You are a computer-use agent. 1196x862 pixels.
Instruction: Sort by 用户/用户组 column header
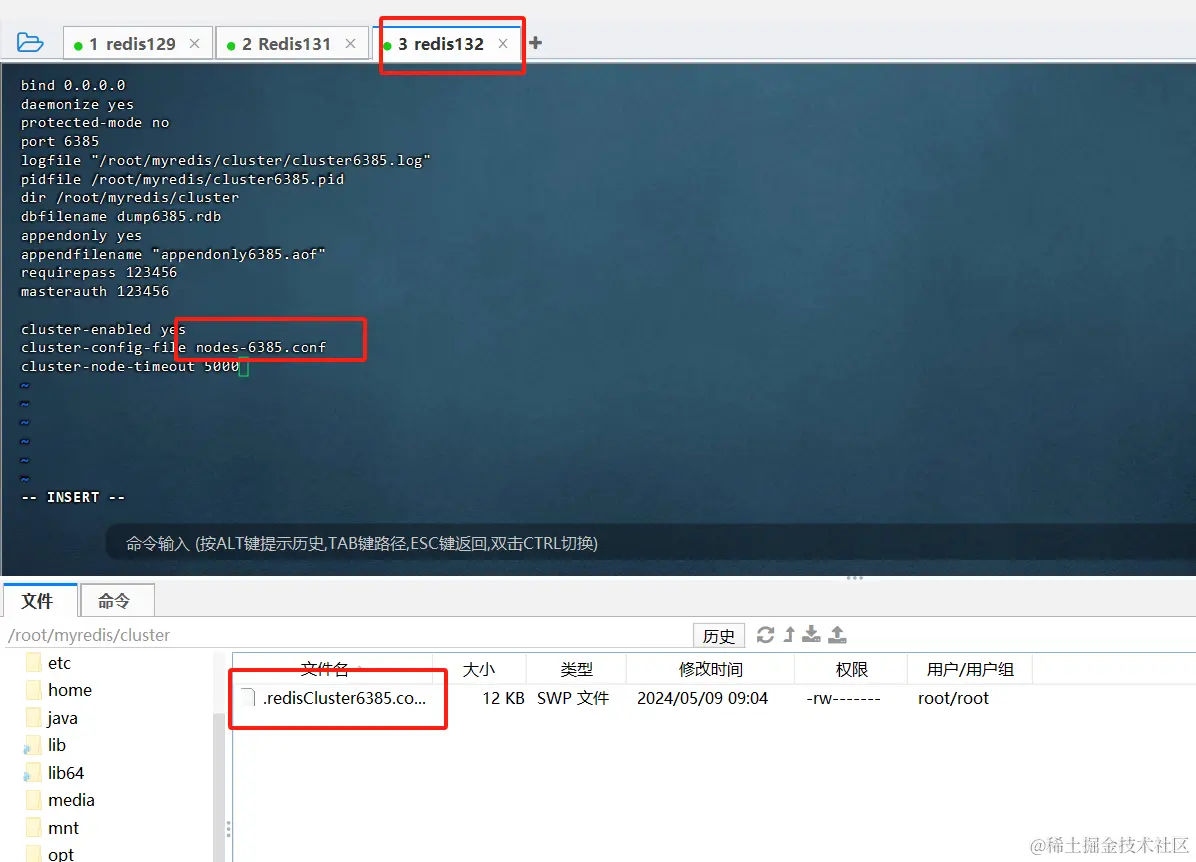pyautogui.click(x=970, y=669)
